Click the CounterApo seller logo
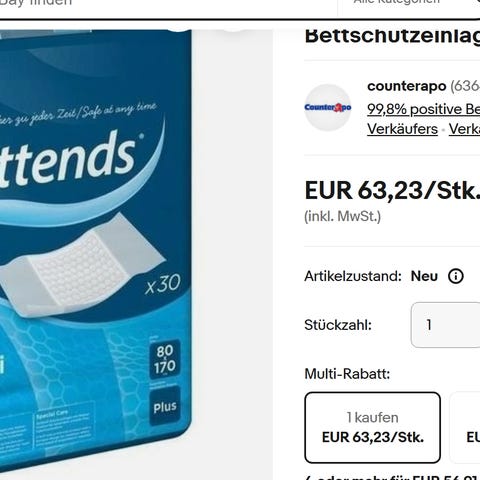The height and width of the screenshot is (480, 480). (328, 107)
